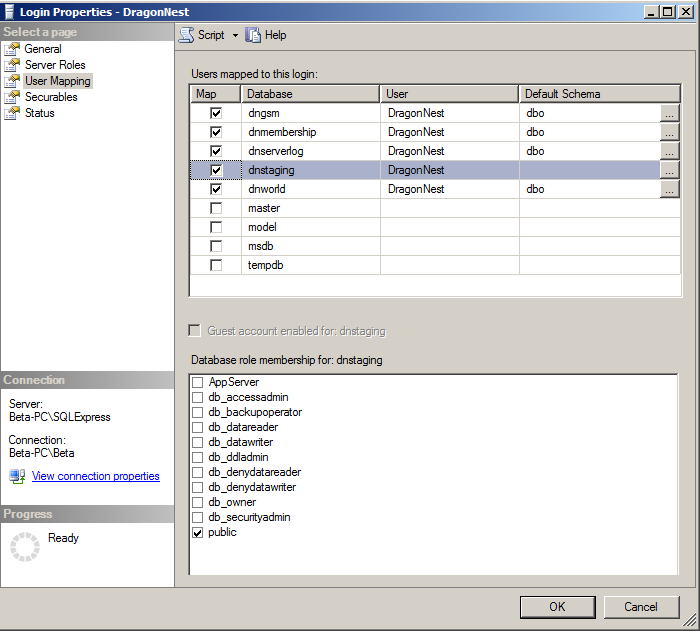700x631 pixels.
Task: Click the DragonNest user cell for dnstaging
Action: [450, 170]
